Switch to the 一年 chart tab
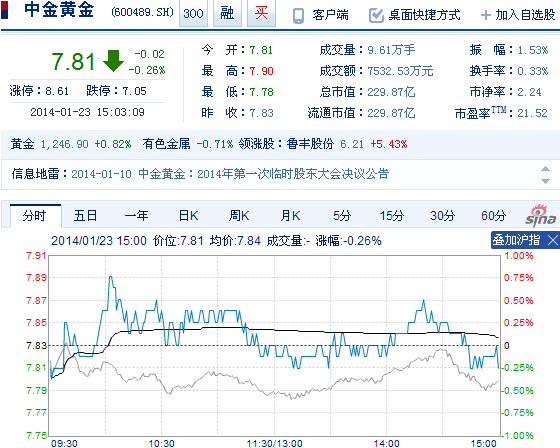The height and width of the screenshot is (448, 560). click(136, 216)
